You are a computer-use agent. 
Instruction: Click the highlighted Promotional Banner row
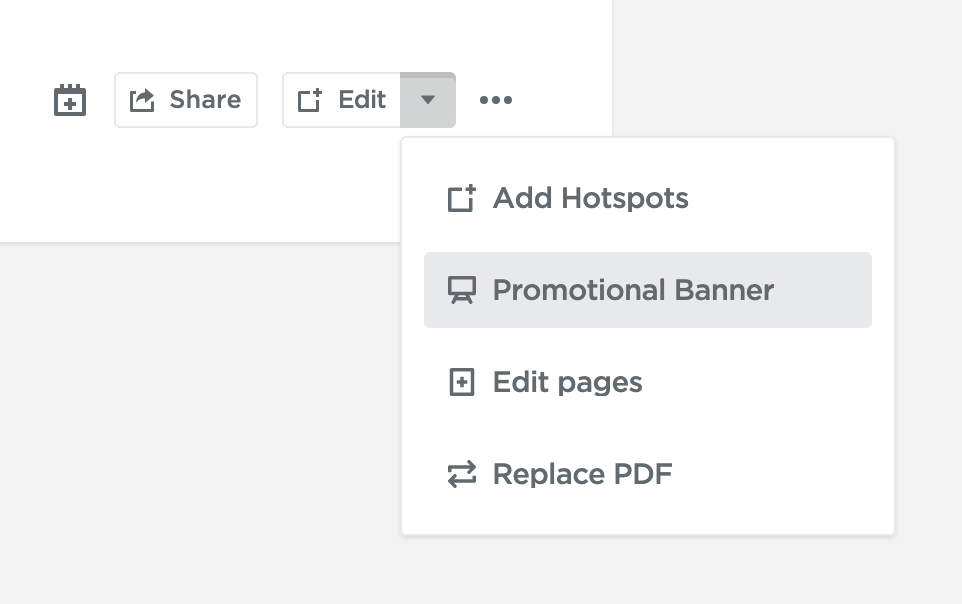pos(647,289)
